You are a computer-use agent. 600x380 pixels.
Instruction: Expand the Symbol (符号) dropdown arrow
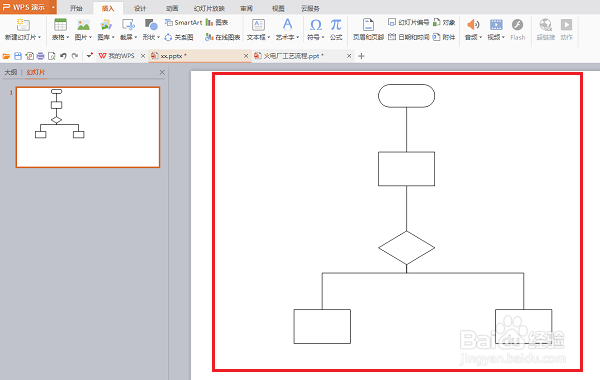[x=323, y=37]
